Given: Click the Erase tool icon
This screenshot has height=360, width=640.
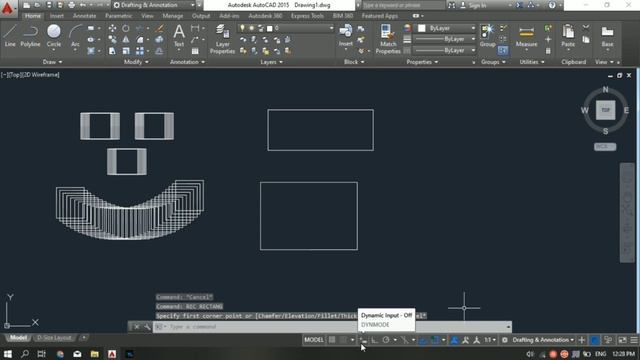Looking at the screenshot, I should point(160,29).
